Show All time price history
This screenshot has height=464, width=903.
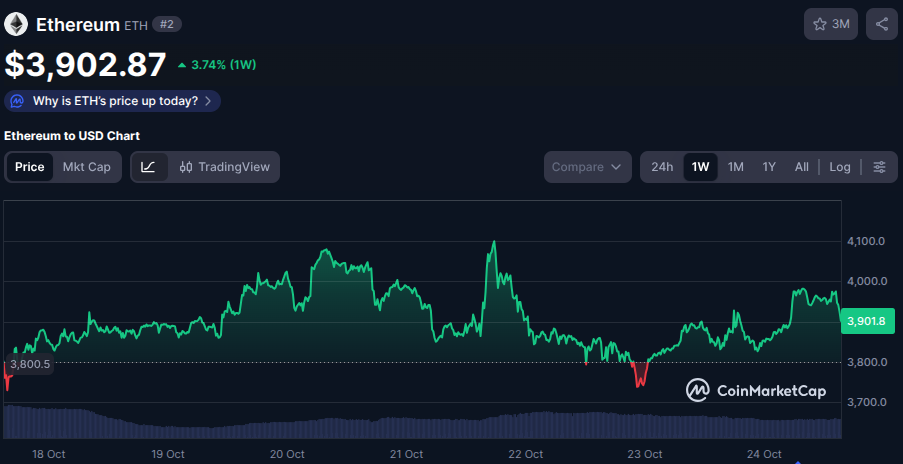801,167
